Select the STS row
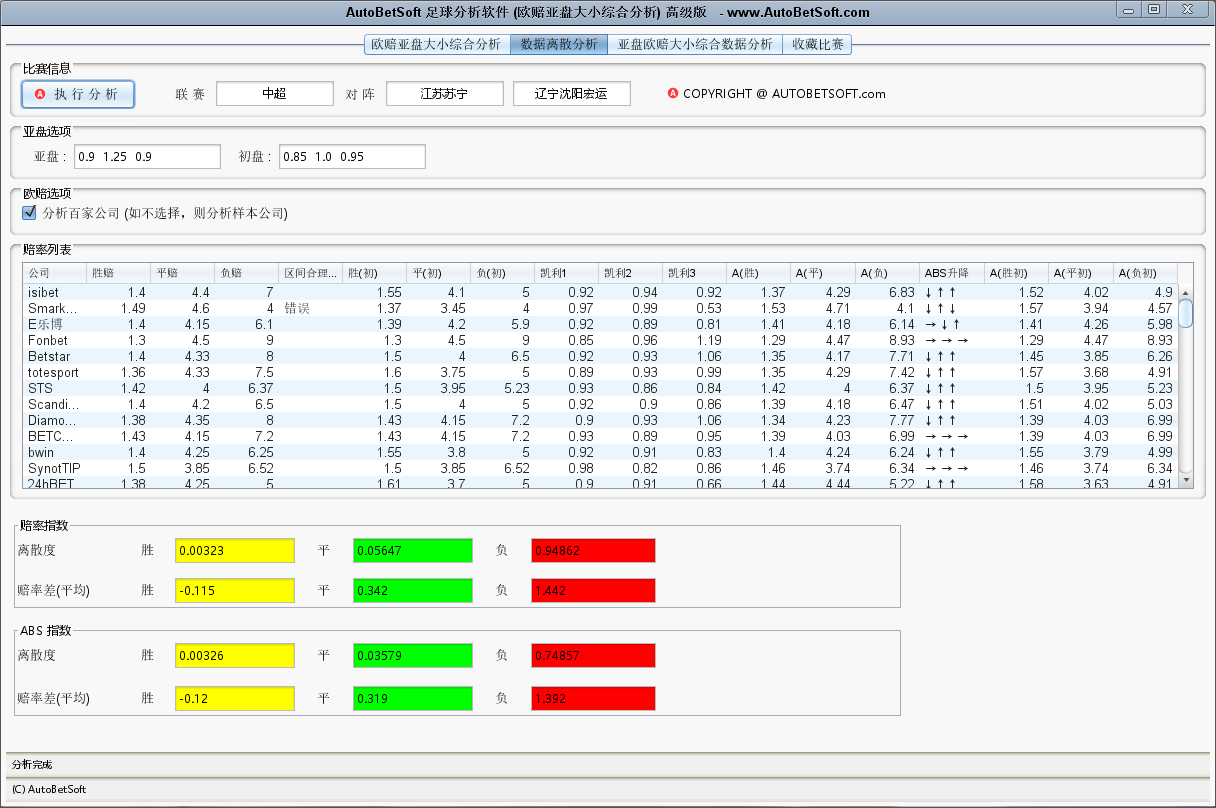1216x808 pixels. 600,388
